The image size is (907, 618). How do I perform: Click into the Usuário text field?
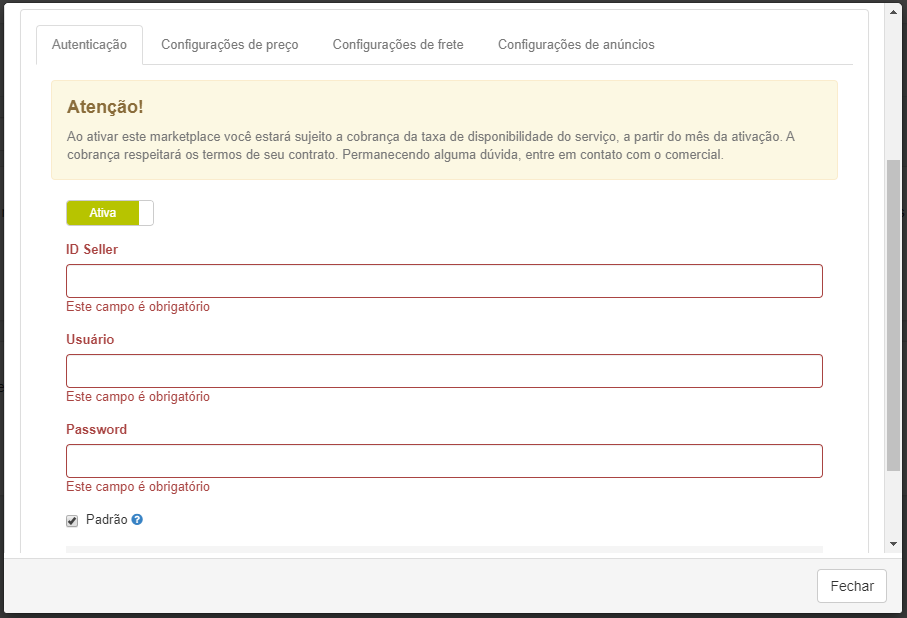click(444, 371)
